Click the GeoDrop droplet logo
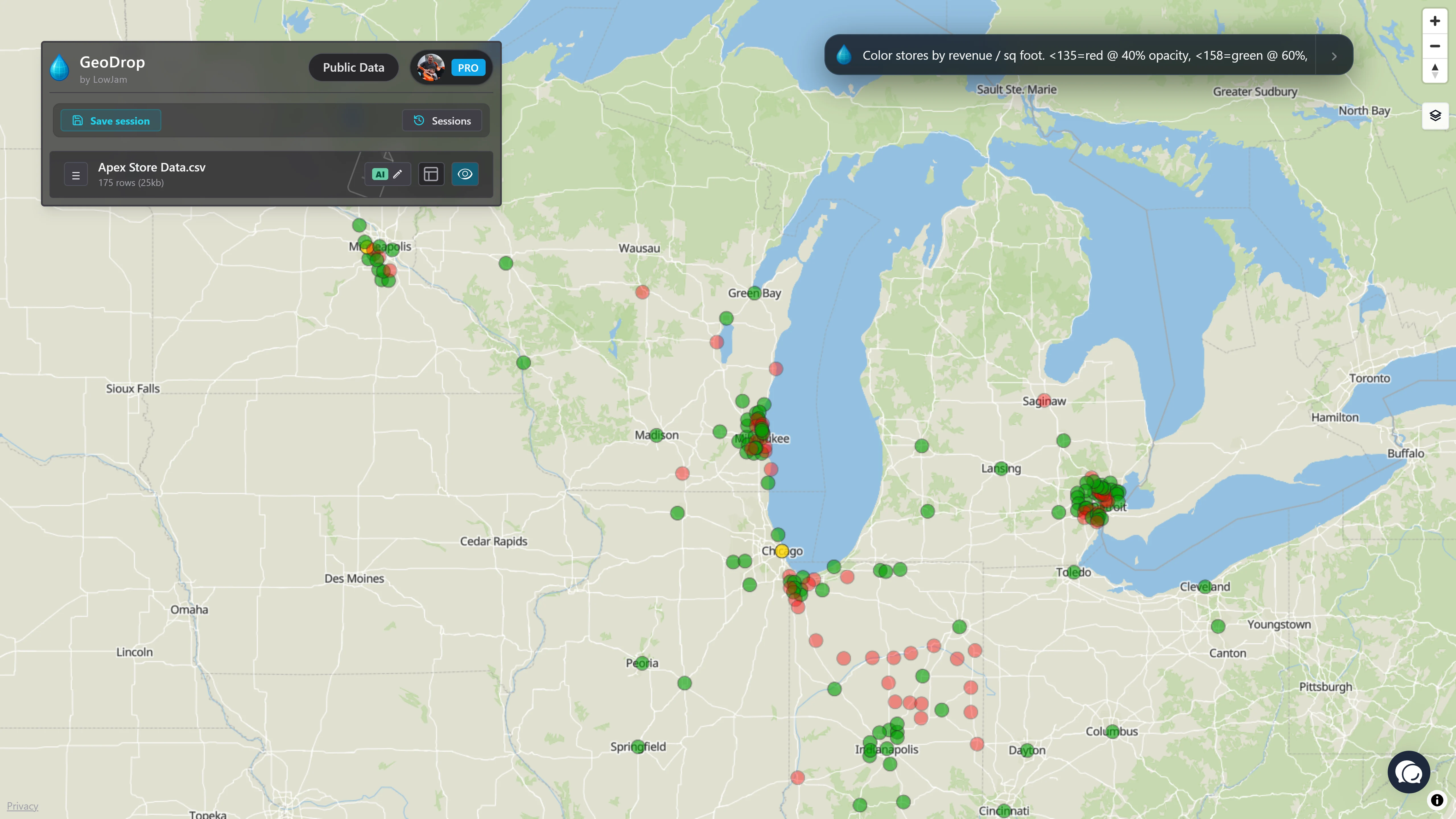 (x=59, y=67)
